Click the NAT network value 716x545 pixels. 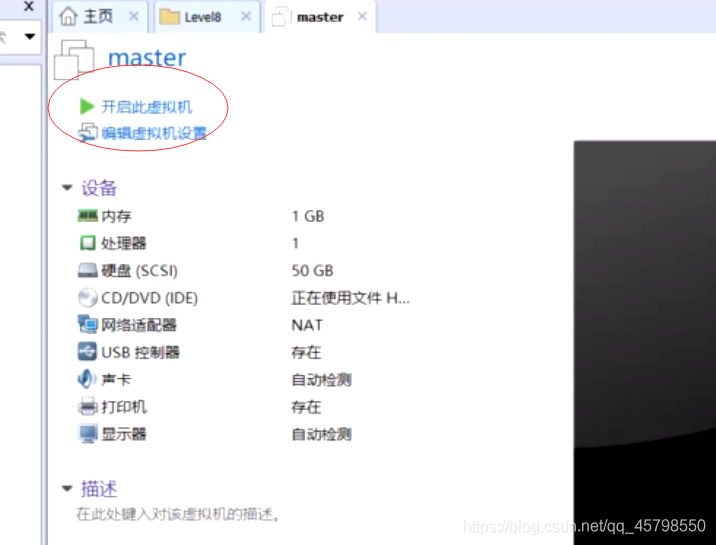pos(307,325)
